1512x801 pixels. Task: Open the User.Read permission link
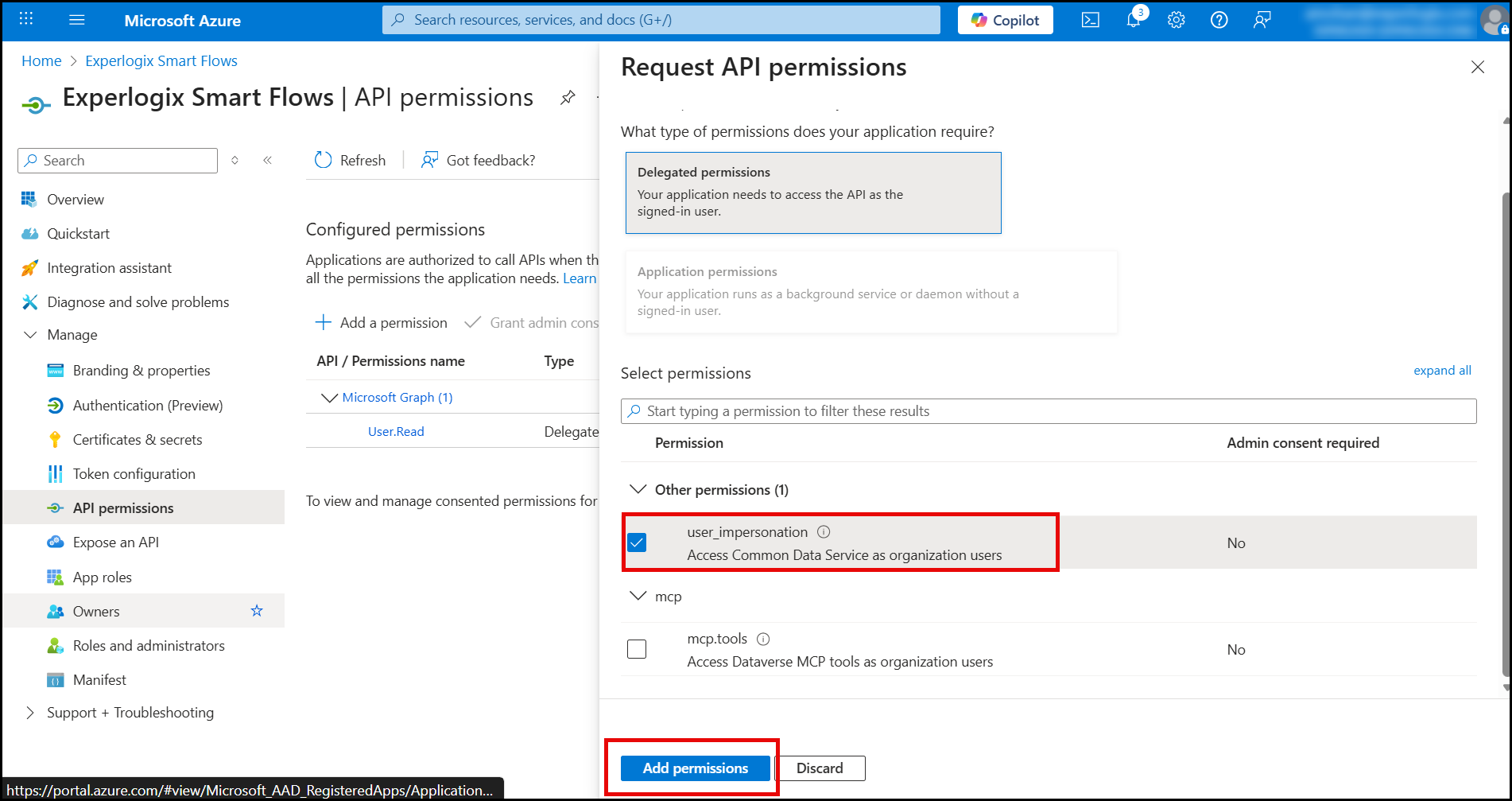396,431
